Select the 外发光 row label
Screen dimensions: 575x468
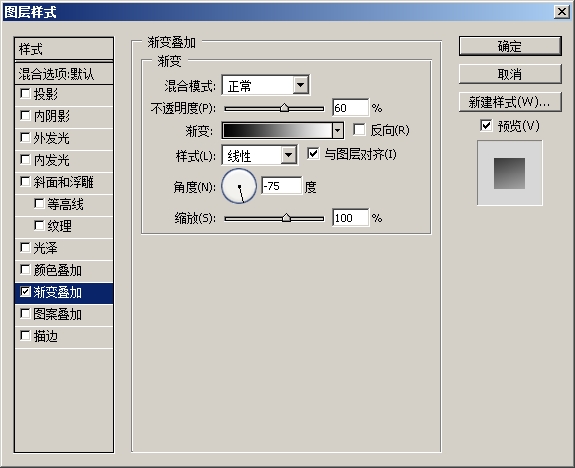(x=52, y=138)
